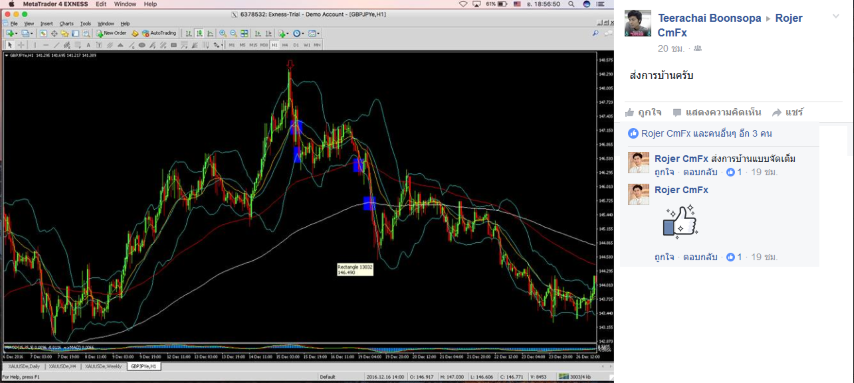Click the New Order button
This screenshot has width=854, height=383.
pos(112,33)
